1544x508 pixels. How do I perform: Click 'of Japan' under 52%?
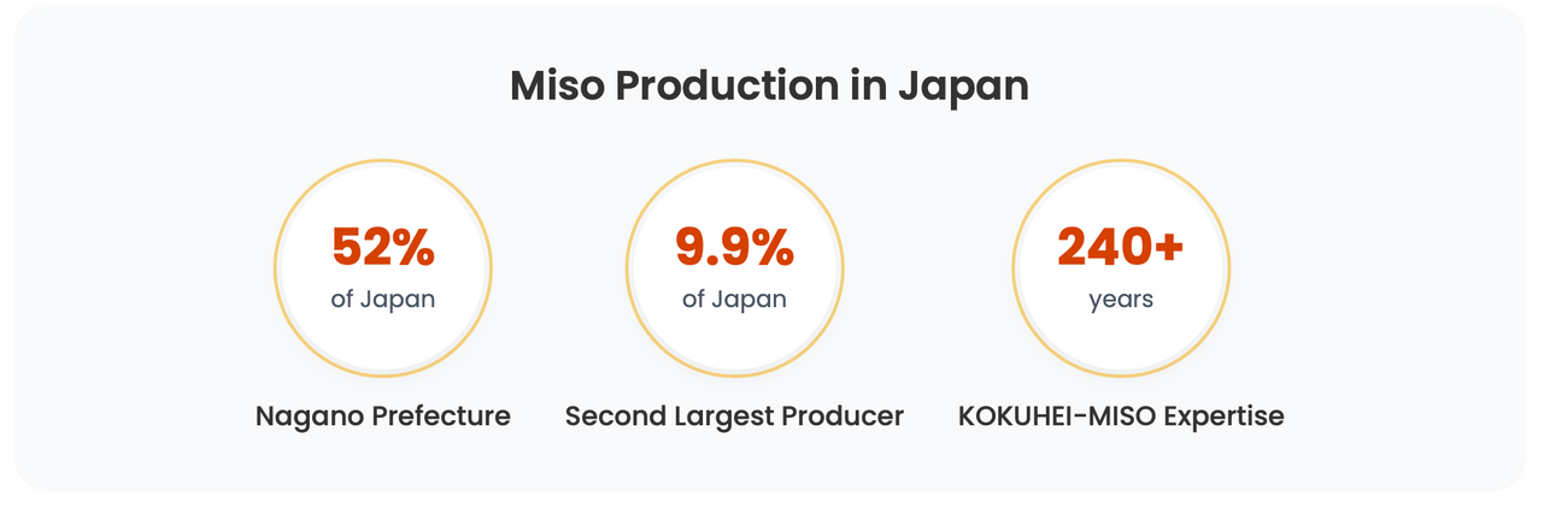click(x=383, y=299)
